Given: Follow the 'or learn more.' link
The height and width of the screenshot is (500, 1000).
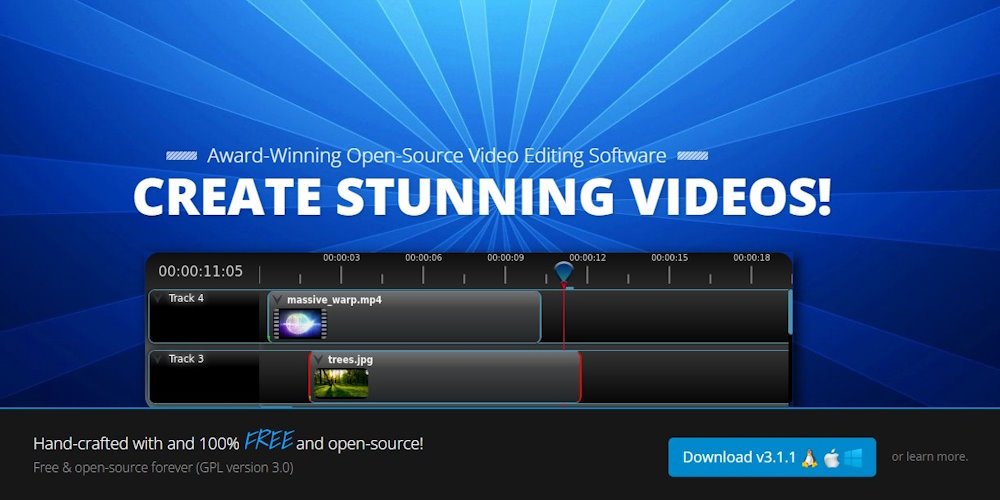Looking at the screenshot, I should [x=930, y=457].
